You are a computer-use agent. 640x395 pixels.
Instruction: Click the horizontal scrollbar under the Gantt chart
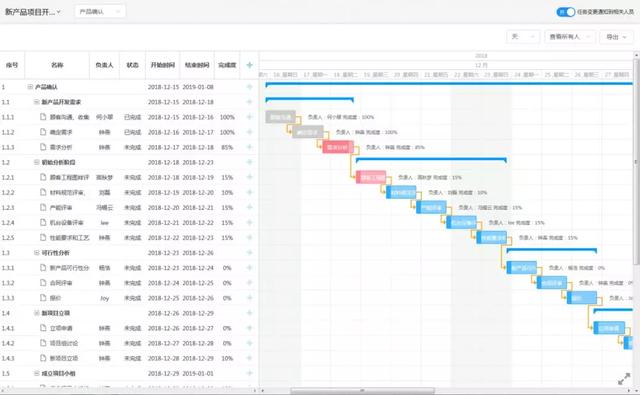pos(362,391)
